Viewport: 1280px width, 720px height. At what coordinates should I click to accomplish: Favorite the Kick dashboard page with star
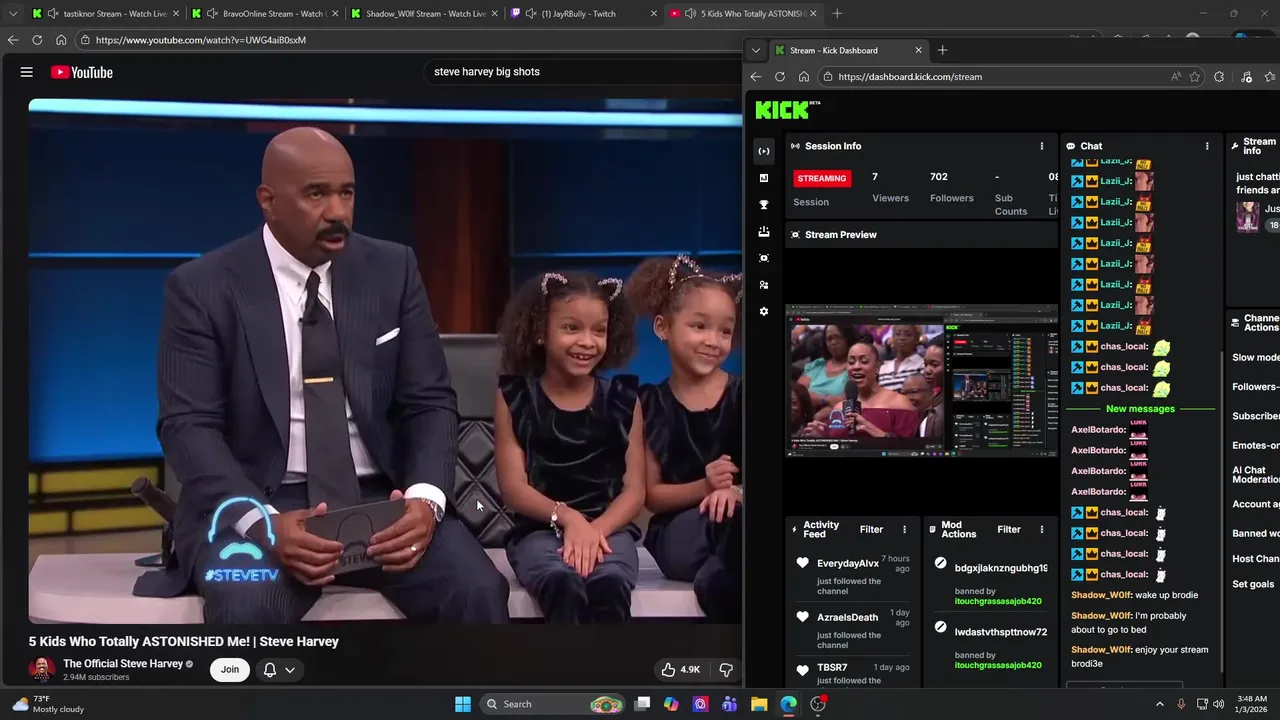[x=1195, y=77]
